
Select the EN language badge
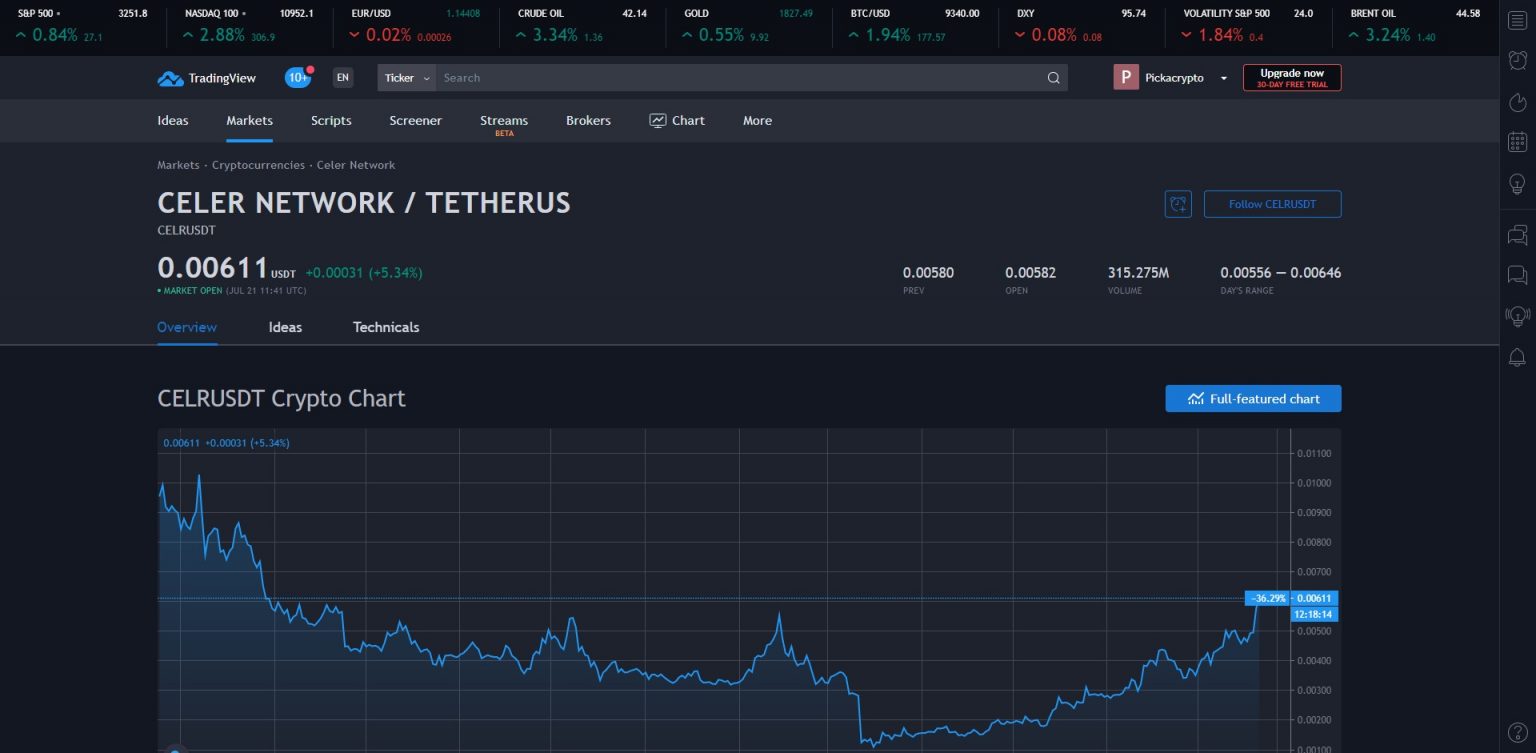point(343,77)
